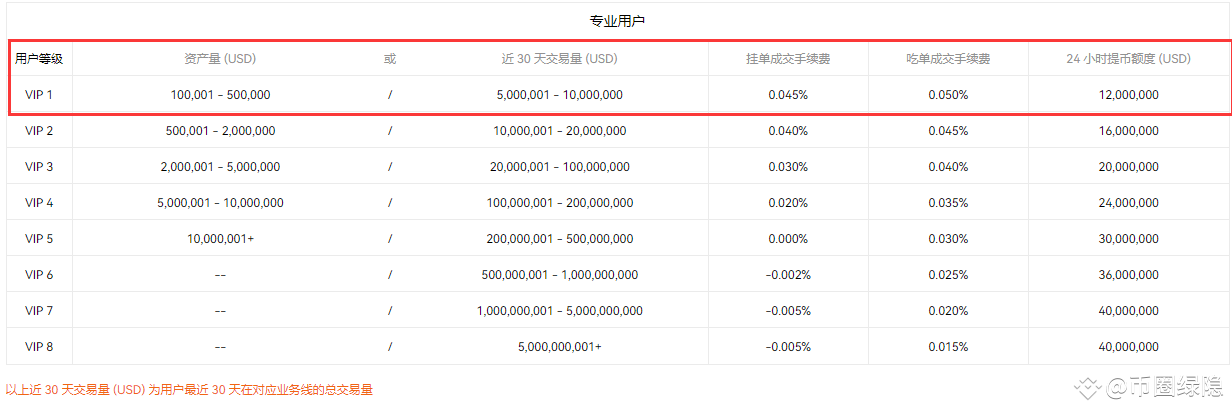Click VIP 4 withdrawal limit 24,000,000
This screenshot has width=1232, height=409.
point(1128,203)
